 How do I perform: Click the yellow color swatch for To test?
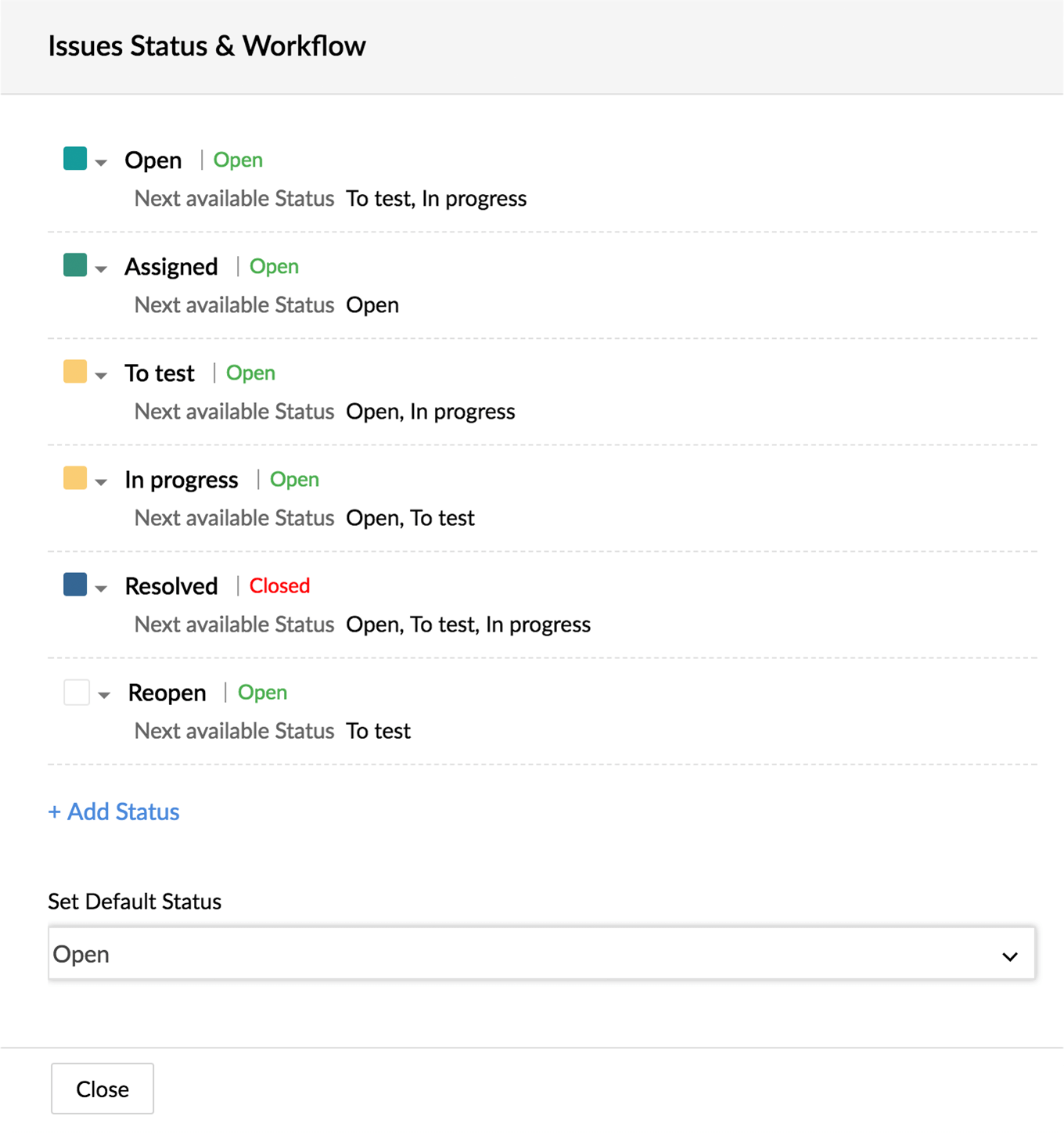tap(75, 371)
